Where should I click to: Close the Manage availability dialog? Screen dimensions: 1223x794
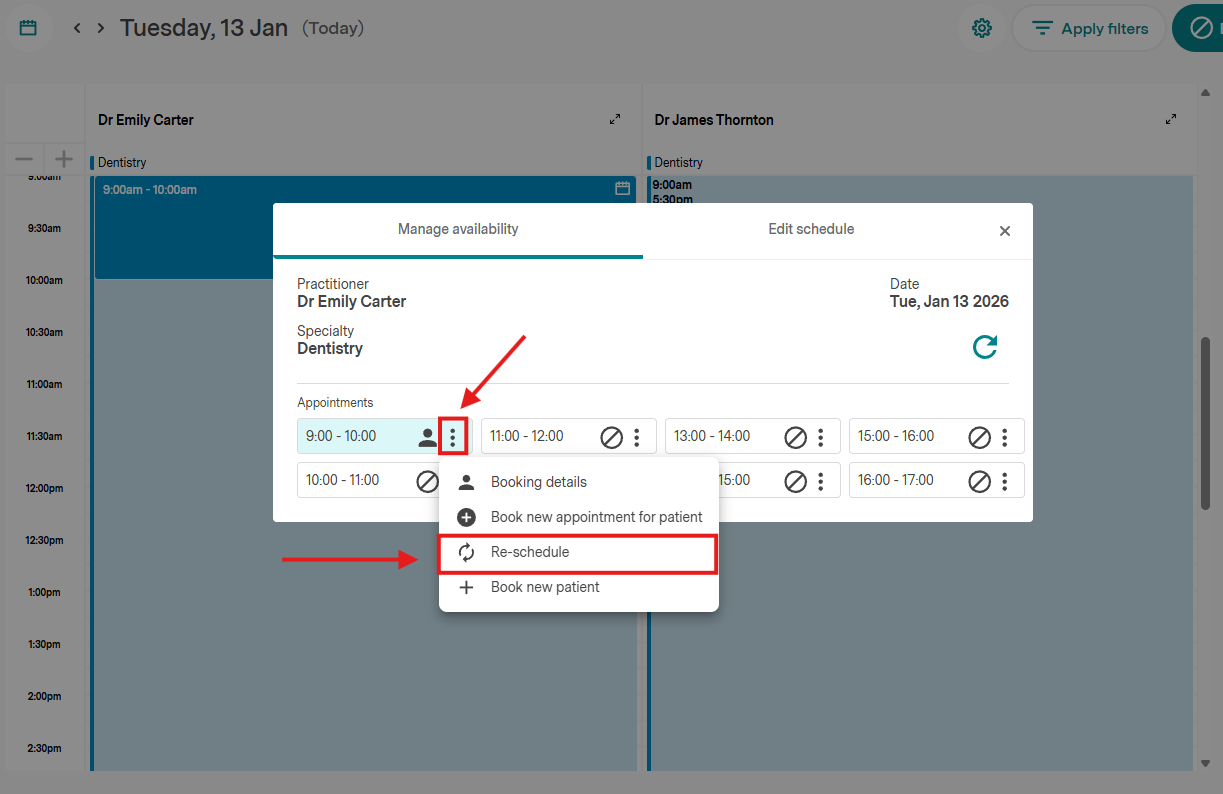pos(1005,231)
